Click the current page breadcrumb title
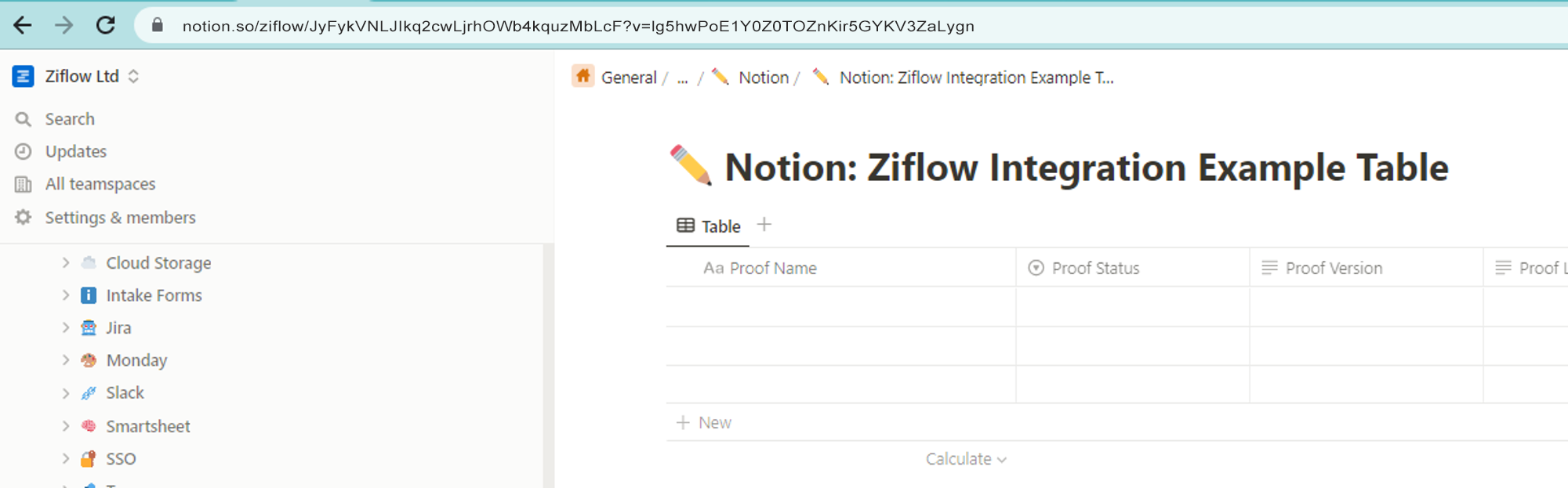Viewport: 1568px width, 488px height. (976, 78)
